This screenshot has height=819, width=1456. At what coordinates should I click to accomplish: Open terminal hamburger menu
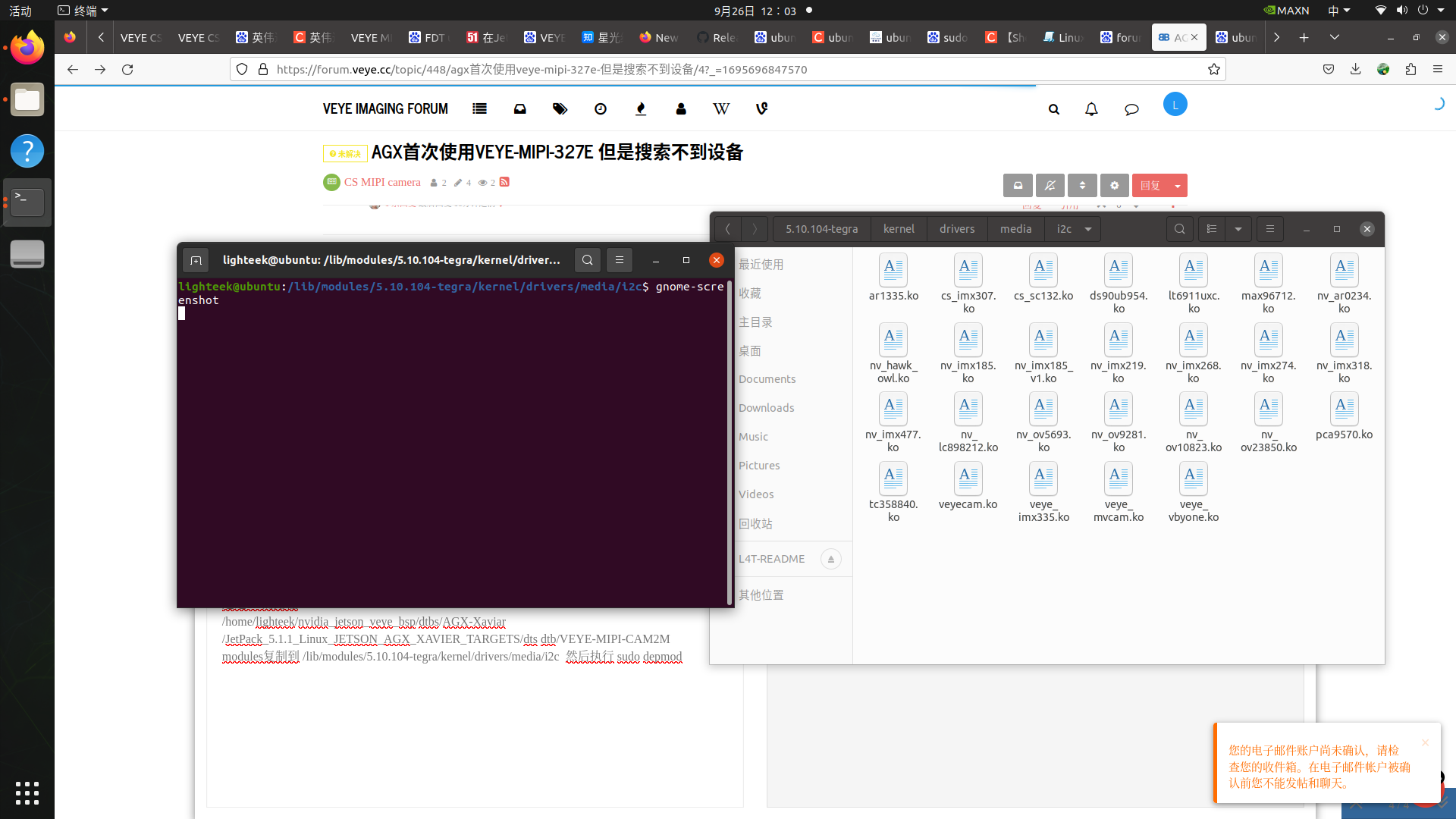tap(619, 260)
